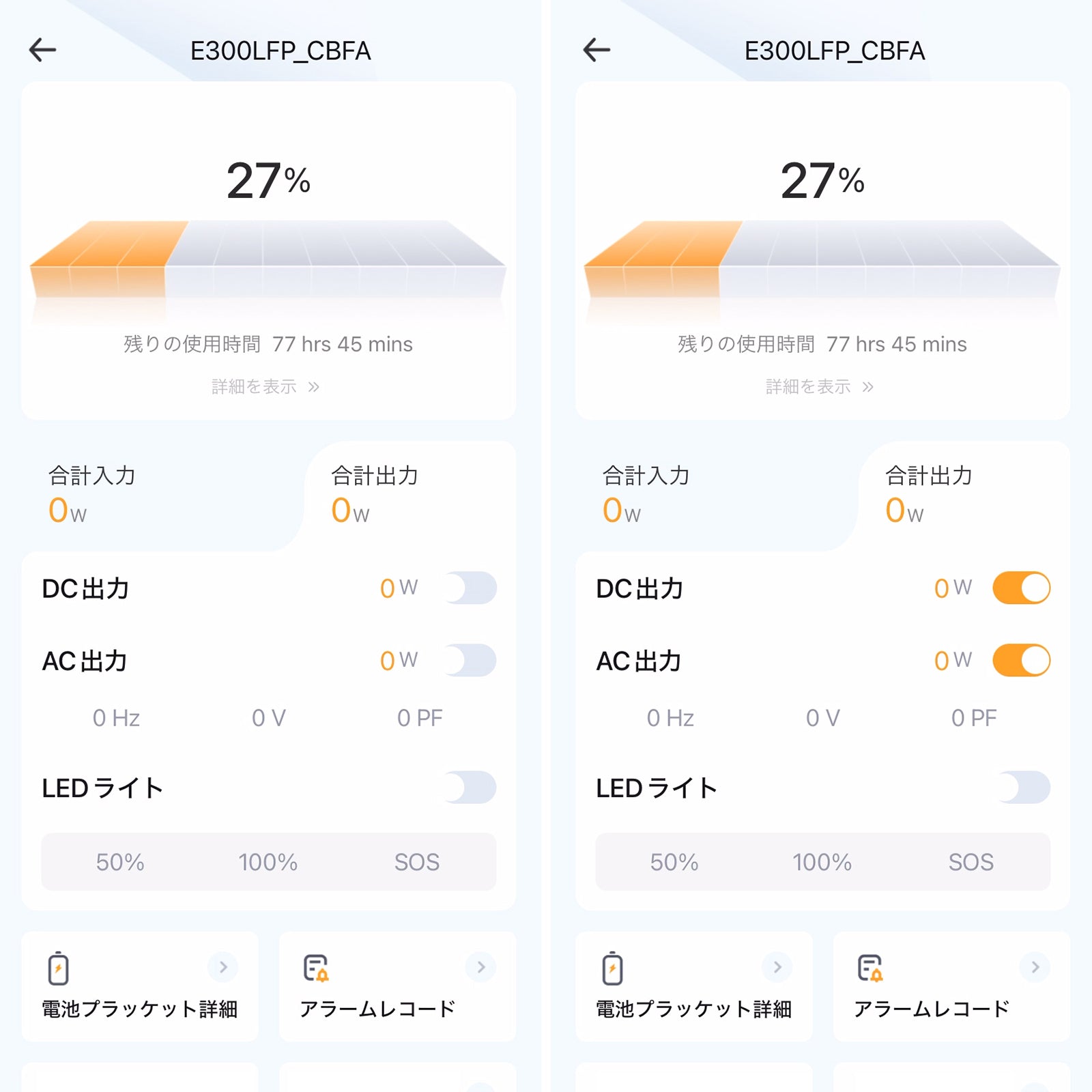This screenshot has width=1092, height=1092.
Task: Tap the back arrow on the right screen
Action: [x=597, y=50]
